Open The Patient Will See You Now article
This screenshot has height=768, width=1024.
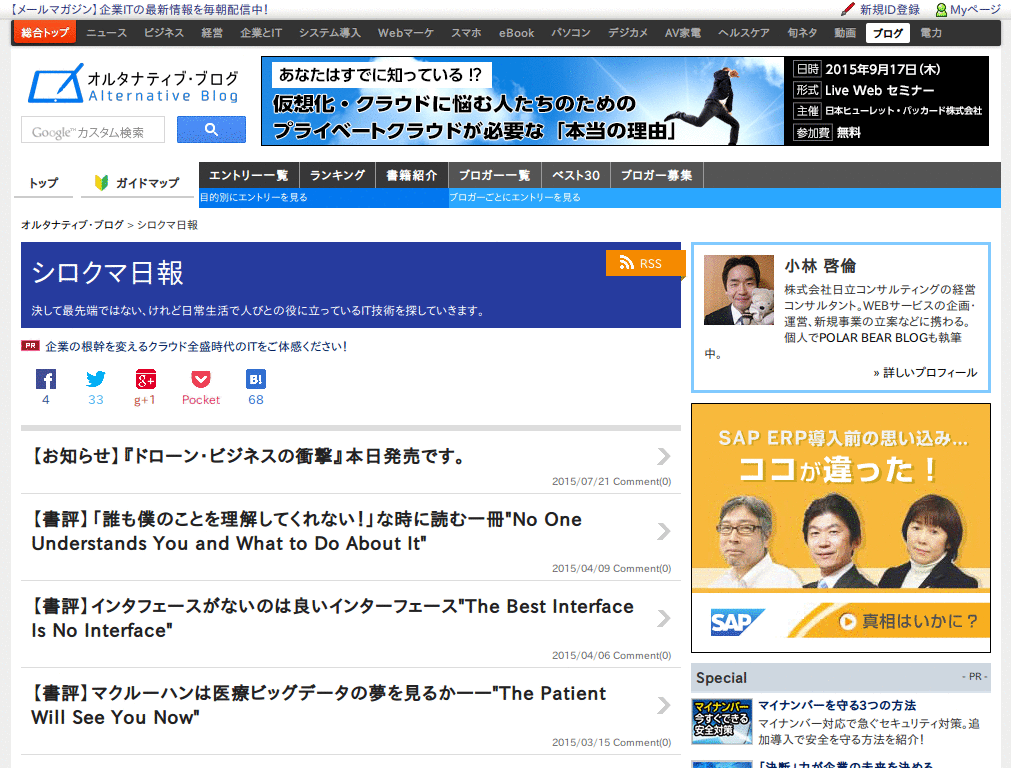click(318, 705)
